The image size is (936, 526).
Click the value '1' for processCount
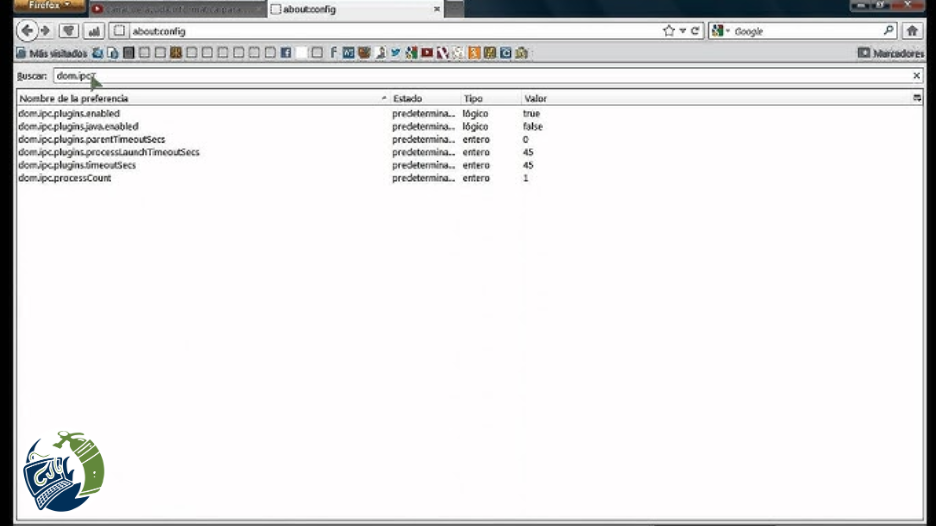click(525, 178)
